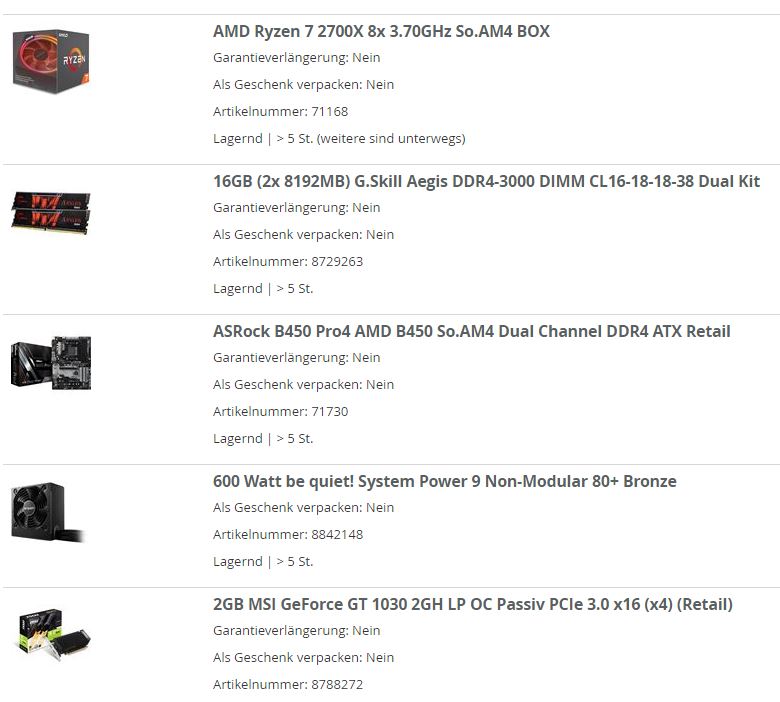Click ASRock B450 Pro4 product title
Image resolution: width=780 pixels, height=702 pixels.
pos(472,331)
